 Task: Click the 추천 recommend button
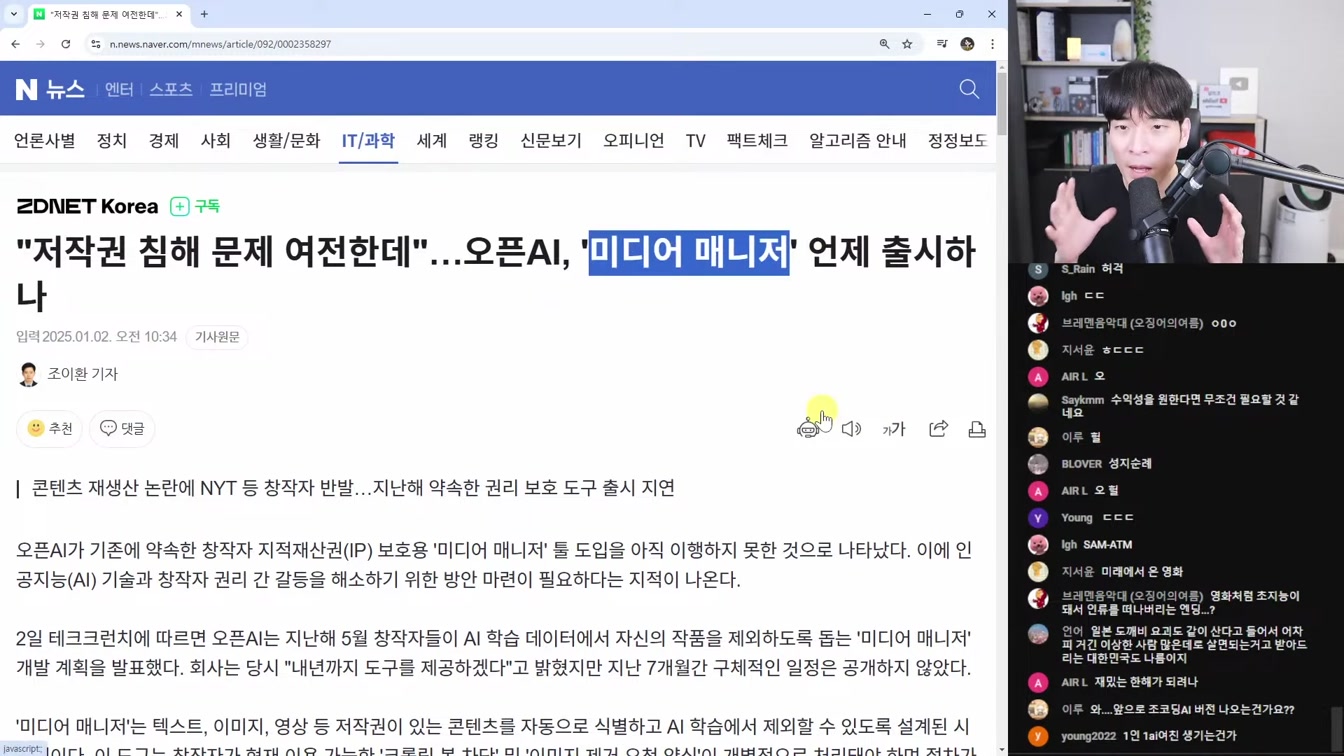[50, 428]
